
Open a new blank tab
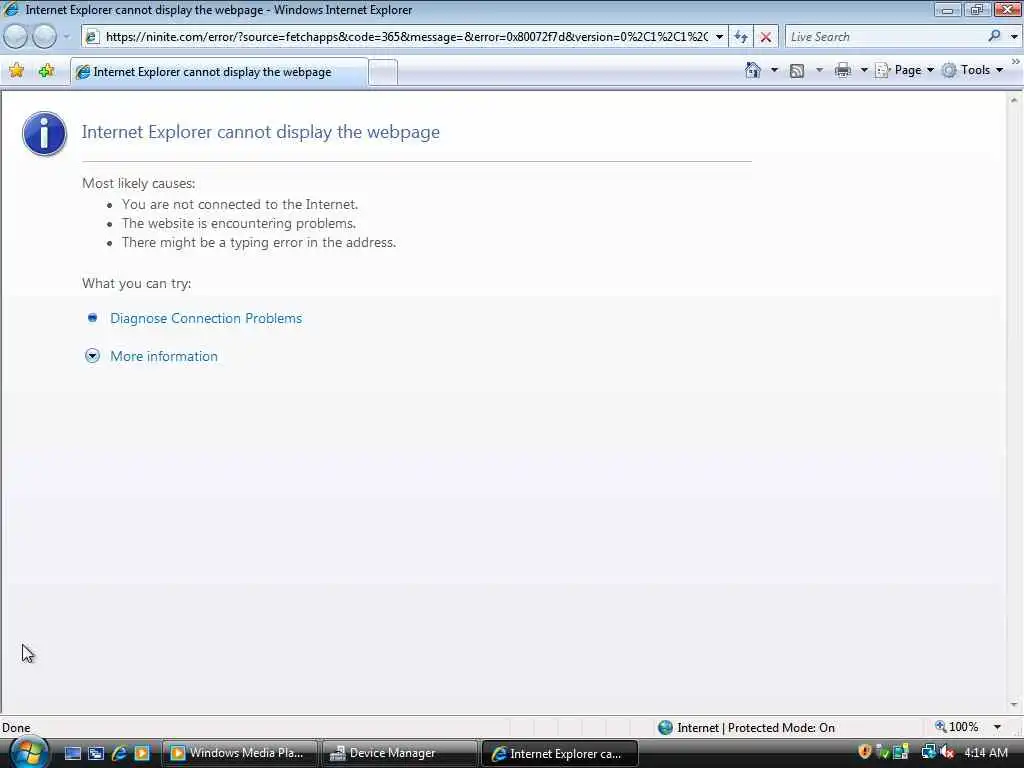pos(383,72)
